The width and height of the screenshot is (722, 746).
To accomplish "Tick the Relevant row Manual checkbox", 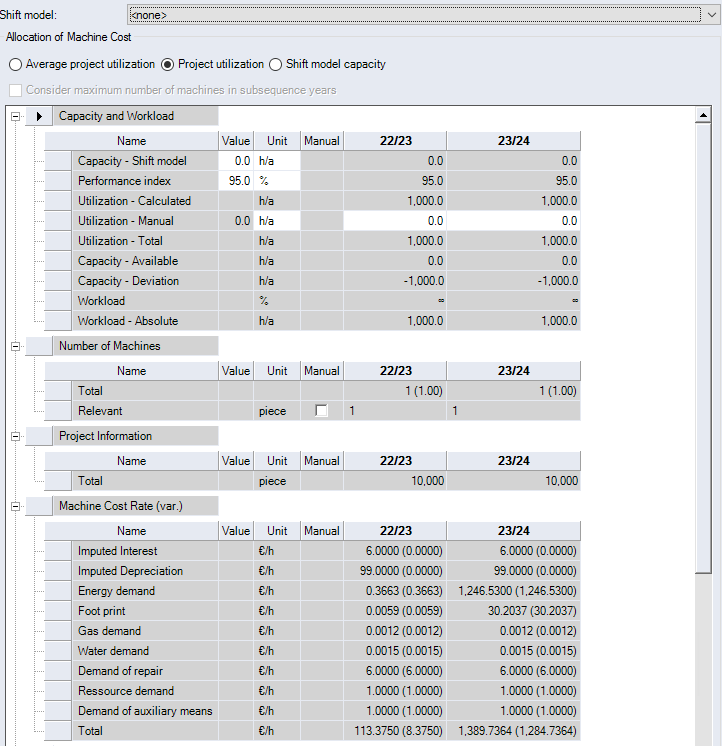I will point(322,411).
